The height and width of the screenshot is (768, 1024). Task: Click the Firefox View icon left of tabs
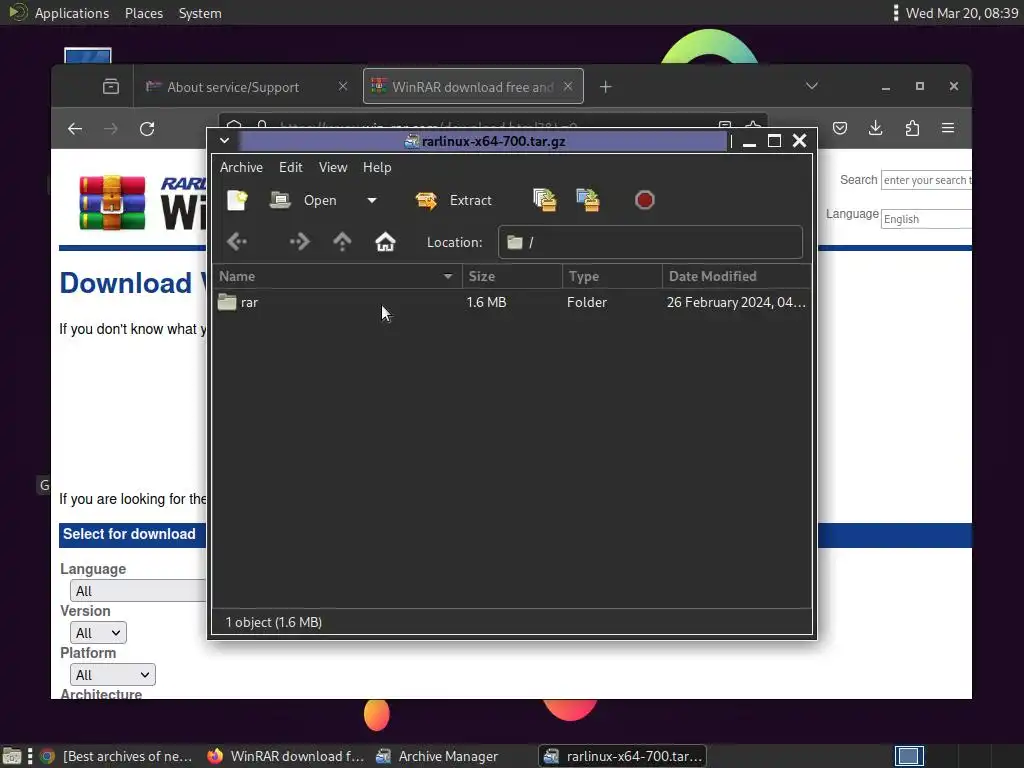pyautogui.click(x=111, y=86)
